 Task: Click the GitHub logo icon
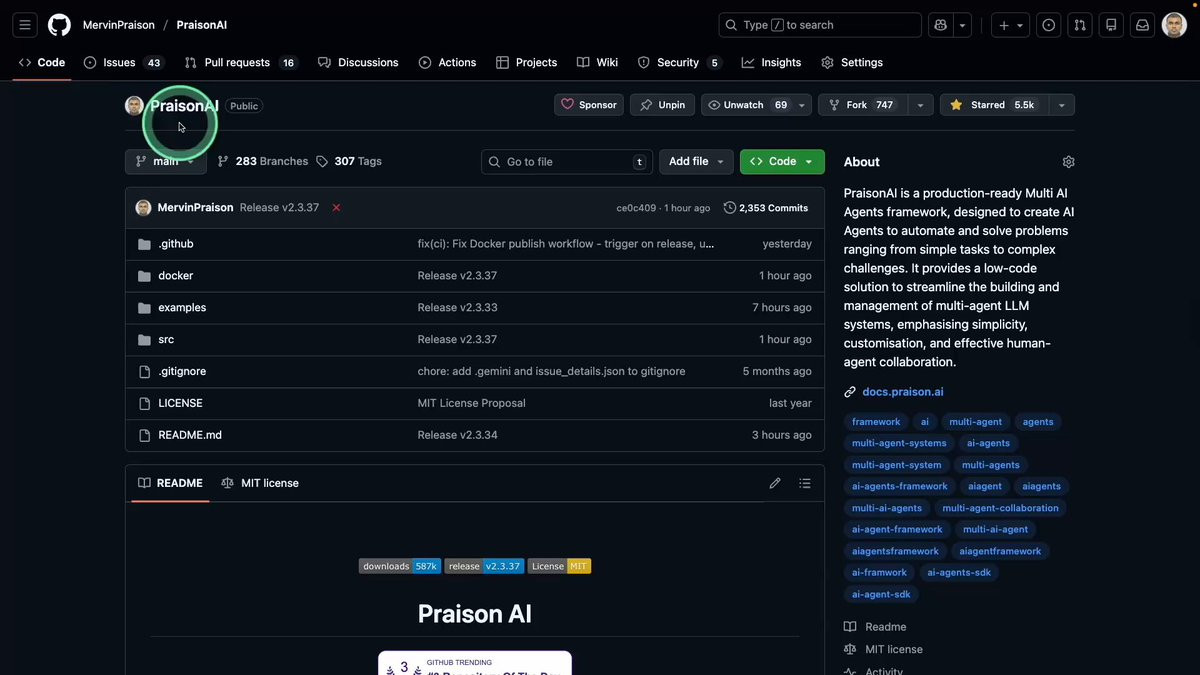pyautogui.click(x=60, y=25)
